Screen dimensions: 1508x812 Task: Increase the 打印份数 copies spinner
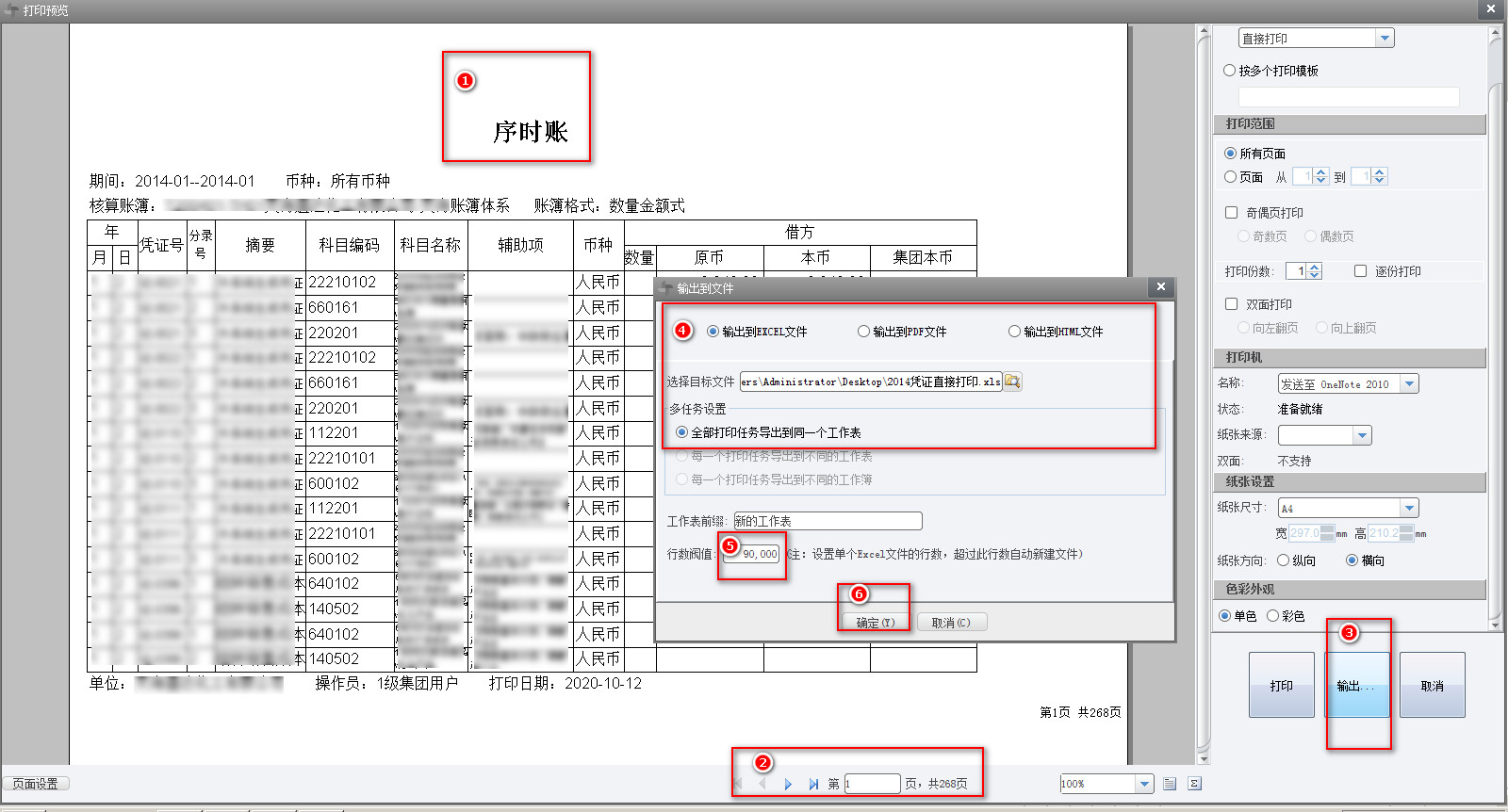[x=1315, y=268]
